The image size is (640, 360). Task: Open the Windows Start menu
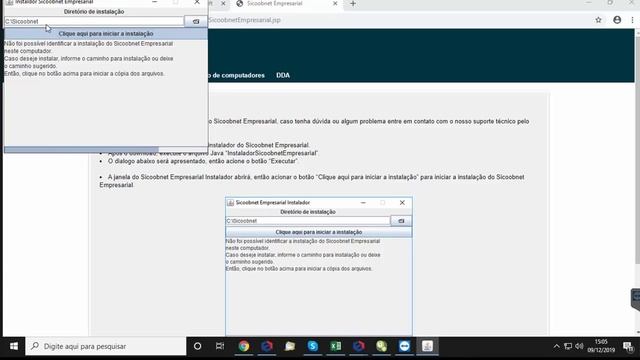pos(13,346)
